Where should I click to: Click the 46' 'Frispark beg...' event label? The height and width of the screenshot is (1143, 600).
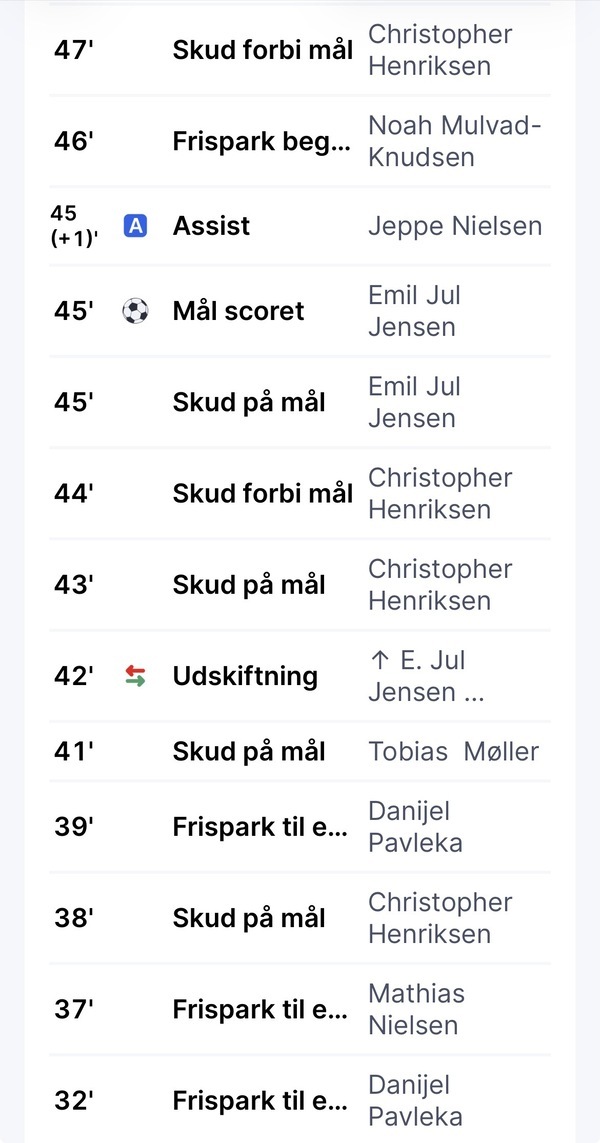pyautogui.click(x=261, y=141)
